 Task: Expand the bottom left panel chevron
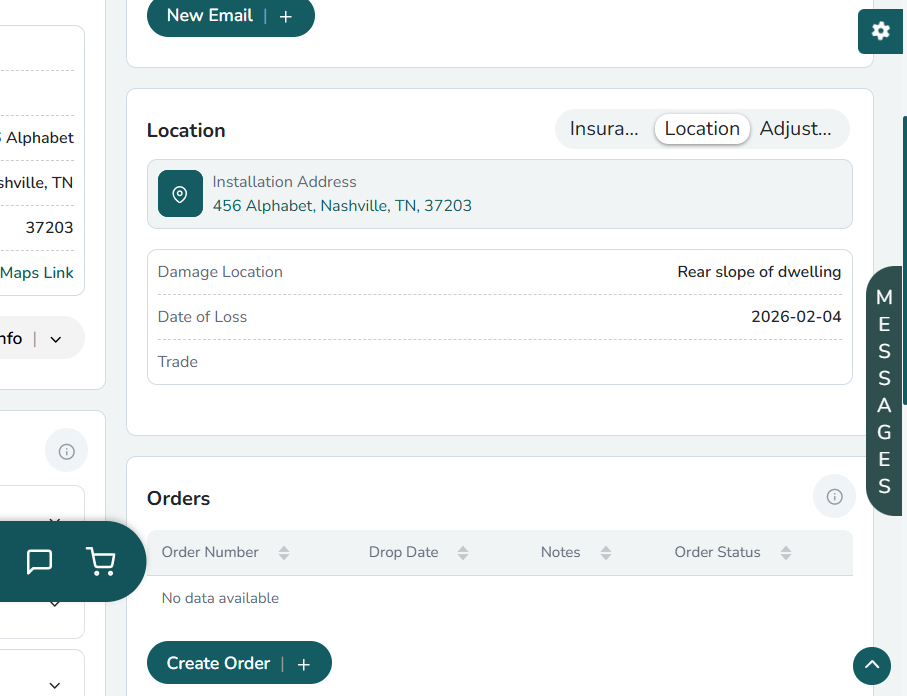55,685
